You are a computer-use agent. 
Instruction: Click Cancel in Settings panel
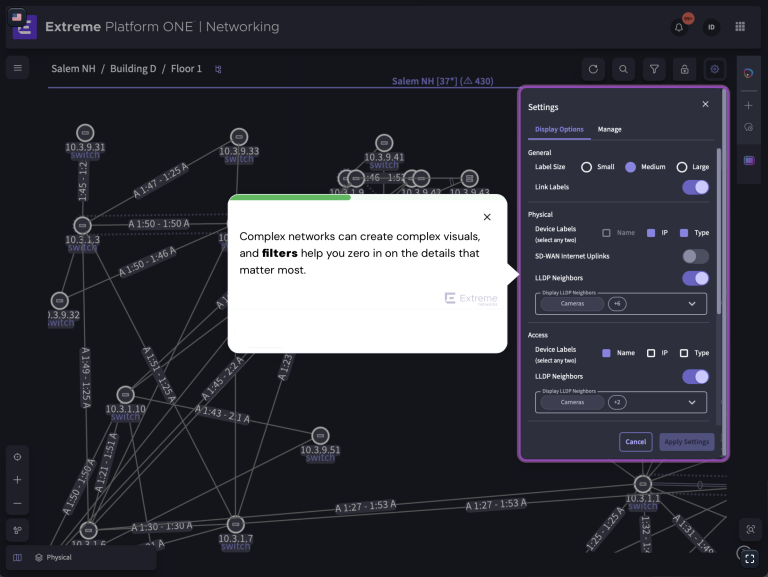[x=635, y=442]
